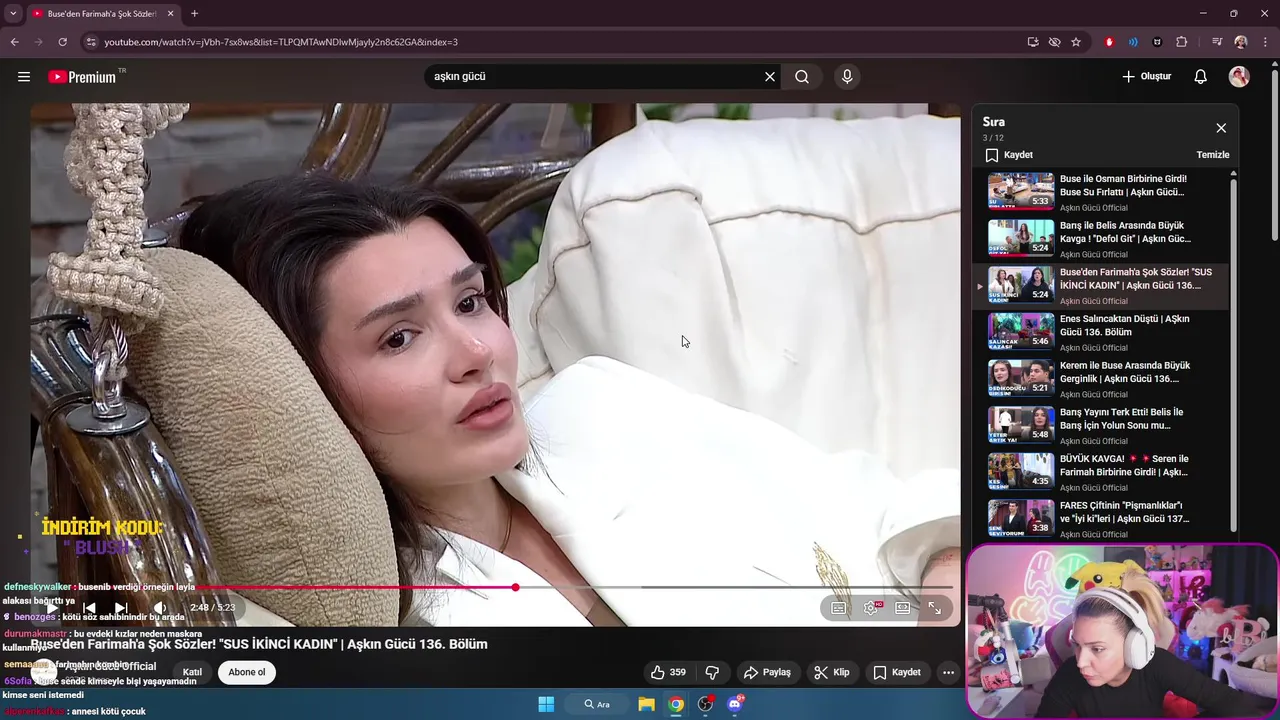Click site info icon in address bar
1280x720 pixels.
[90, 42]
